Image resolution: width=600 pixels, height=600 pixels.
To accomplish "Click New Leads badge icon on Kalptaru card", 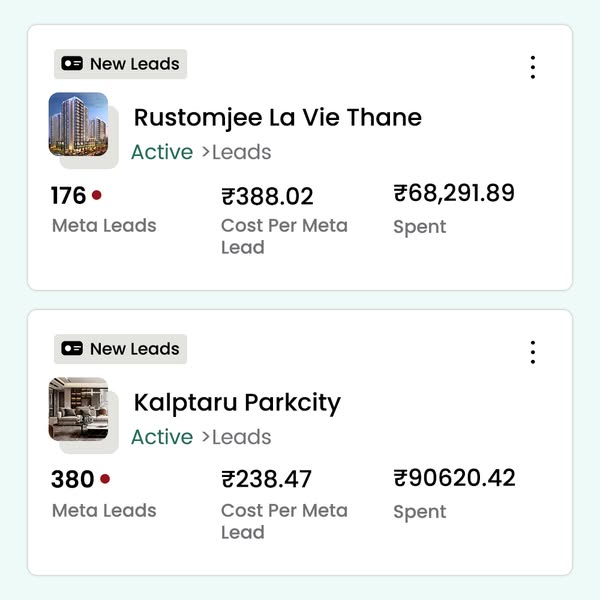I will pos(72,349).
